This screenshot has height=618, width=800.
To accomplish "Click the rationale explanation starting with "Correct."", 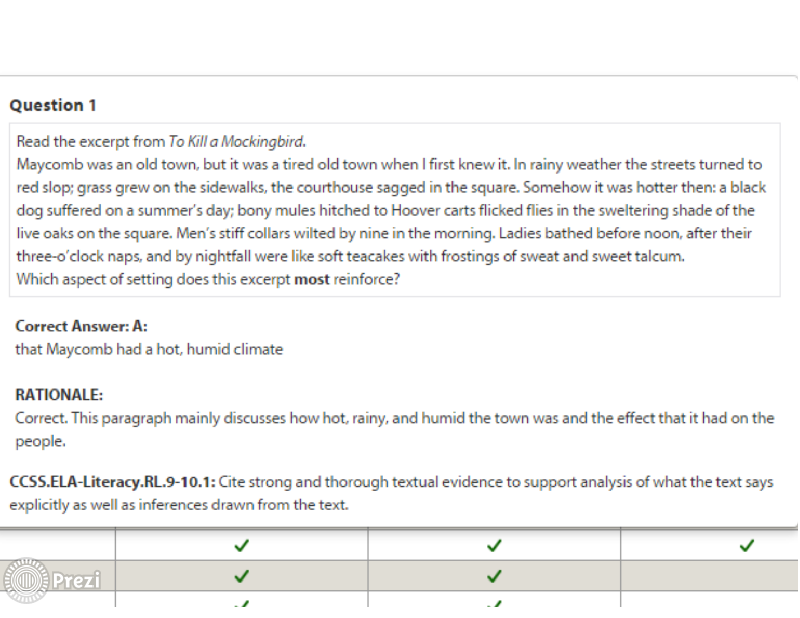I will [395, 429].
